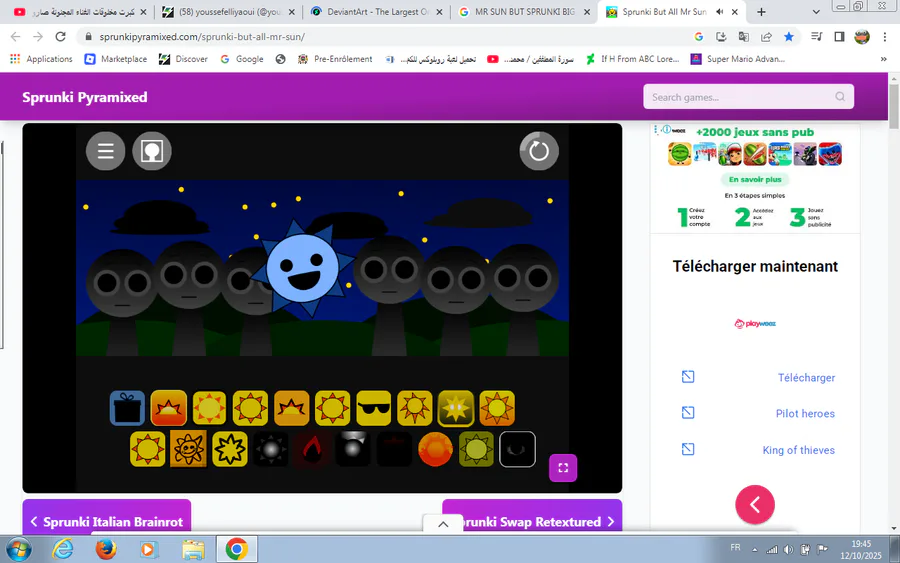Toggle the Chrome side panel
900x563 pixels.
(839, 36)
